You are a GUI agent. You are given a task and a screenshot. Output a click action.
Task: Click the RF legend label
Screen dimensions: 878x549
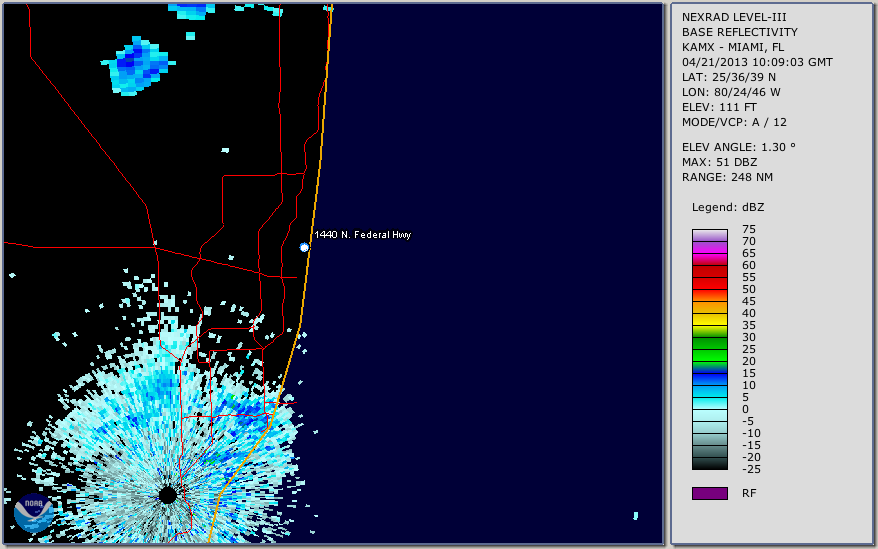point(749,493)
